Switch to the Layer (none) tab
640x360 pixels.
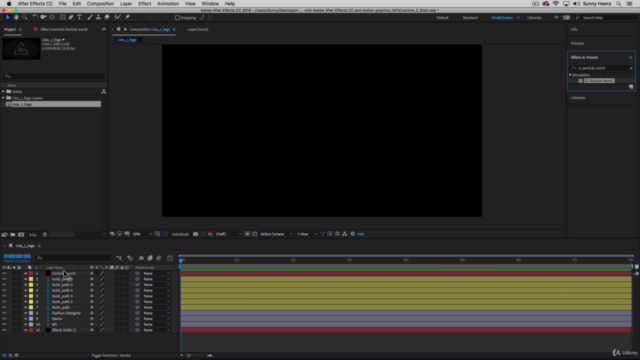point(198,29)
